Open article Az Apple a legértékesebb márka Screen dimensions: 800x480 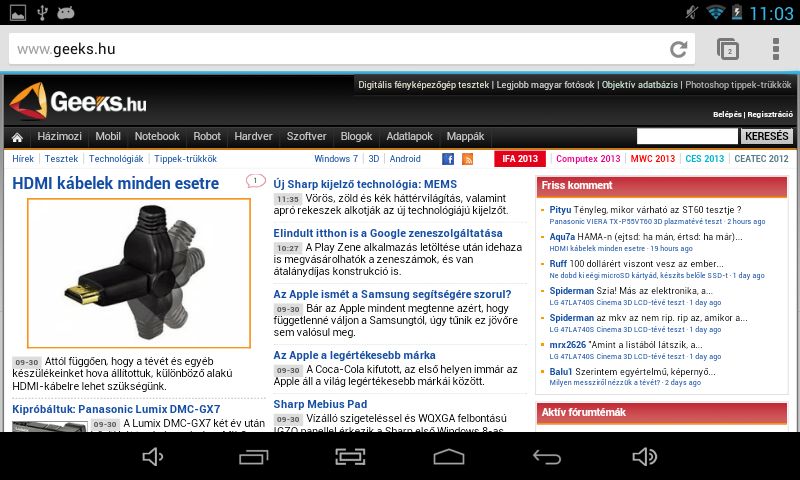(355, 356)
